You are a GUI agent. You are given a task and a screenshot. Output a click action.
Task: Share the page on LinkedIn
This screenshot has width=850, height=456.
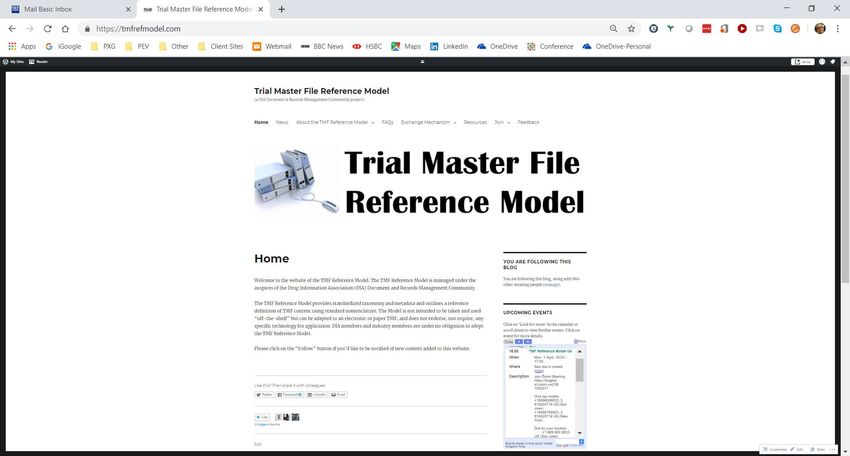point(317,395)
